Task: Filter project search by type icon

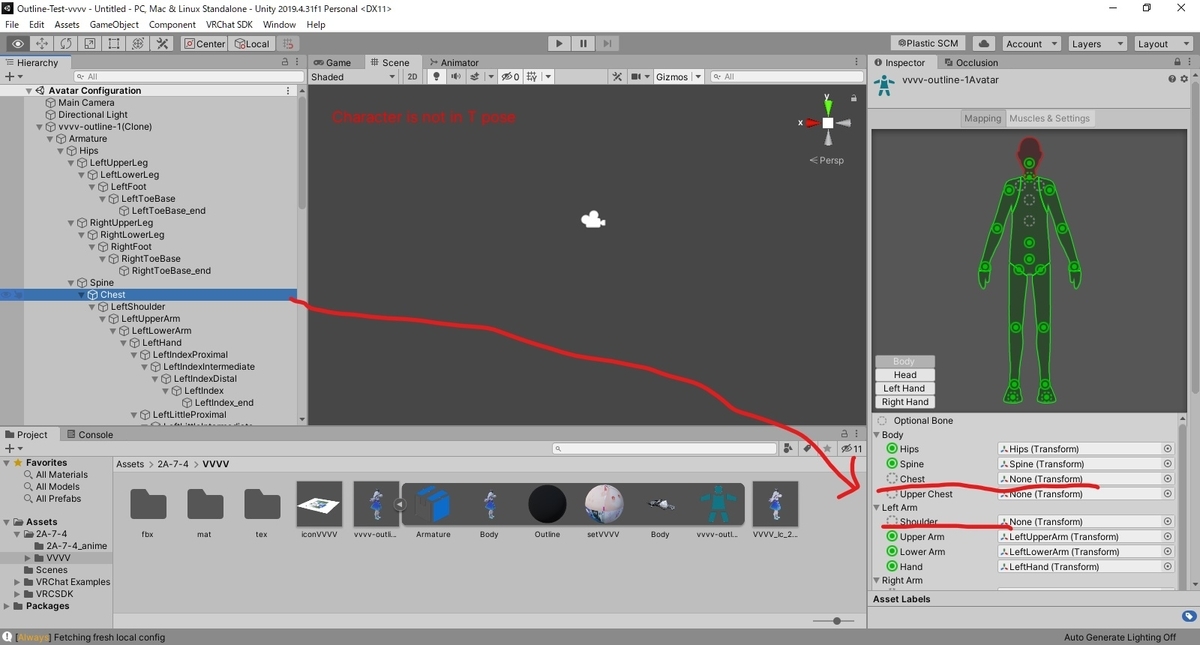Action: click(x=789, y=449)
